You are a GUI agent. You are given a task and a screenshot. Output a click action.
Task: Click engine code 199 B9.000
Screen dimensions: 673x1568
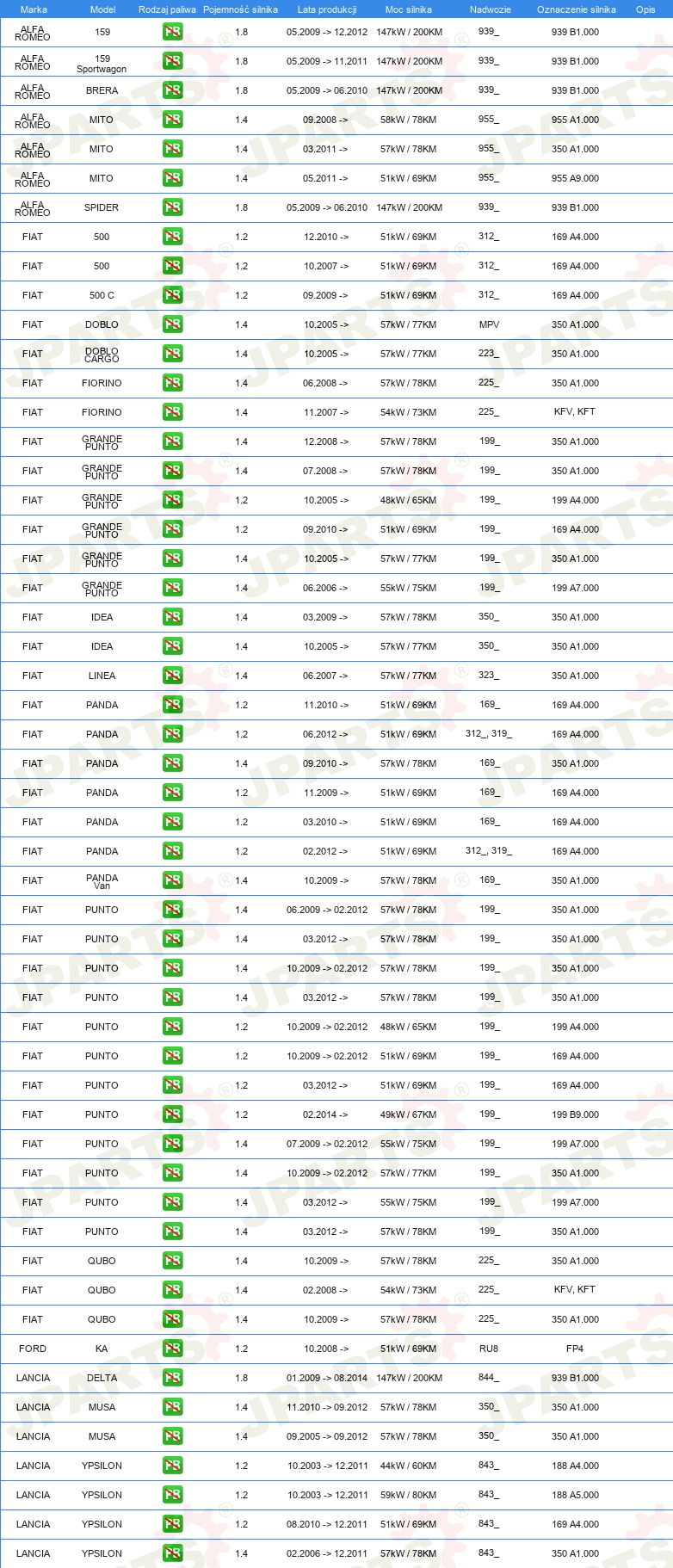pos(575,1114)
